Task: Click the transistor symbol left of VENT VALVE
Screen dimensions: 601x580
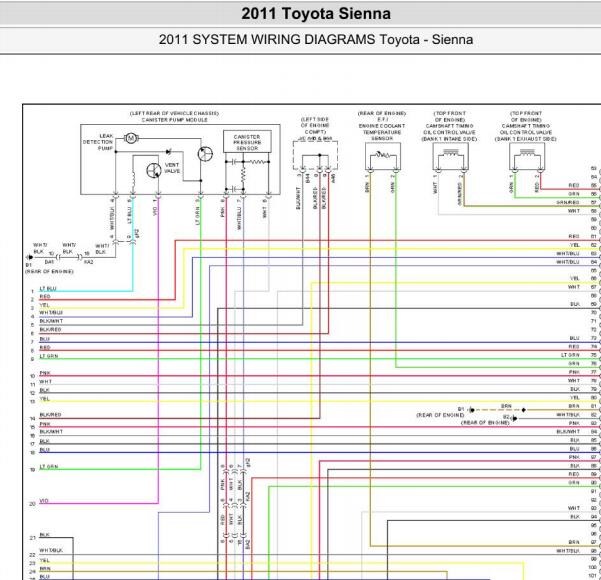Action: coord(154,170)
